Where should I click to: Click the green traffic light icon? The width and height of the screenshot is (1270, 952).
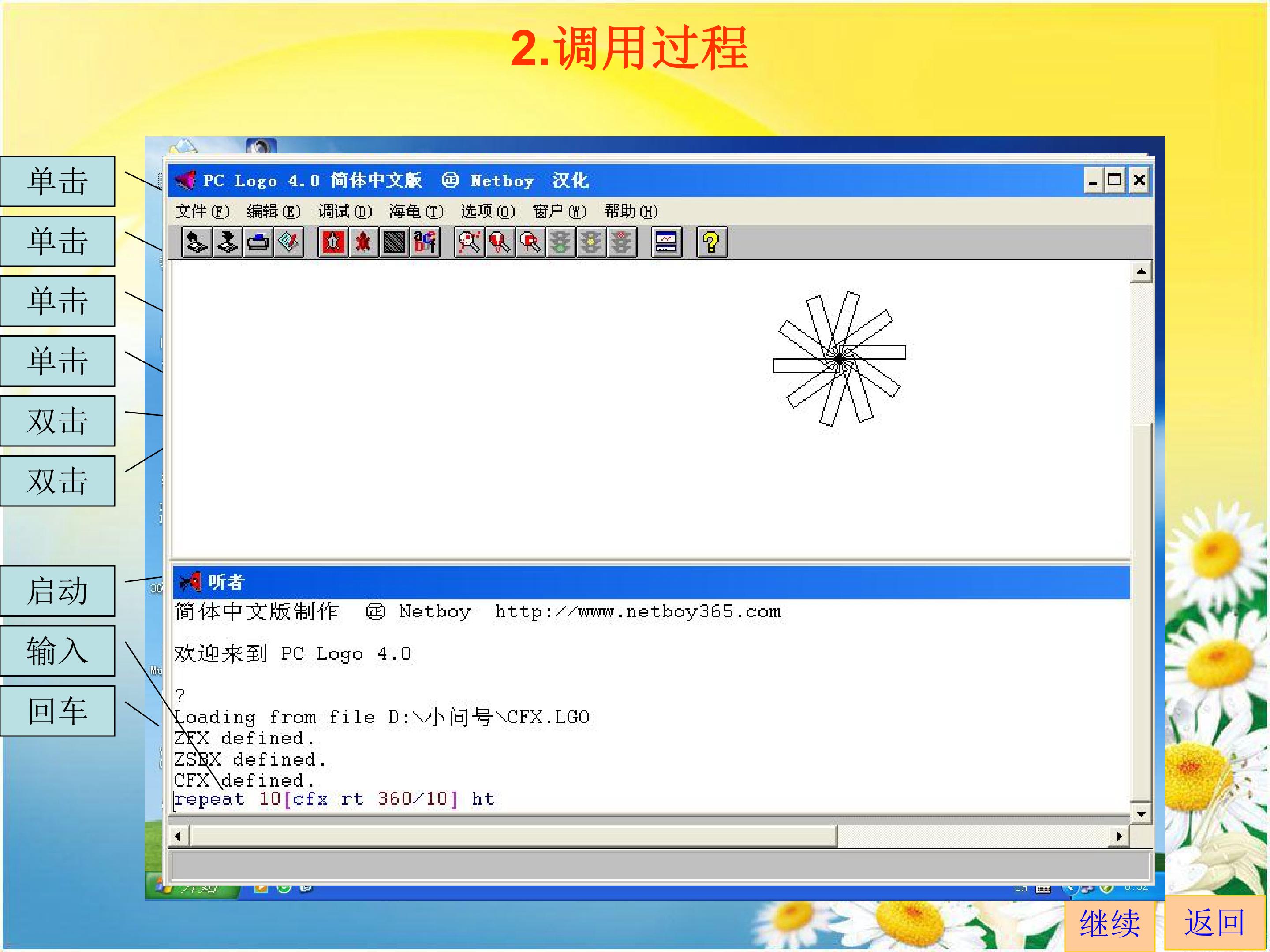click(x=560, y=242)
